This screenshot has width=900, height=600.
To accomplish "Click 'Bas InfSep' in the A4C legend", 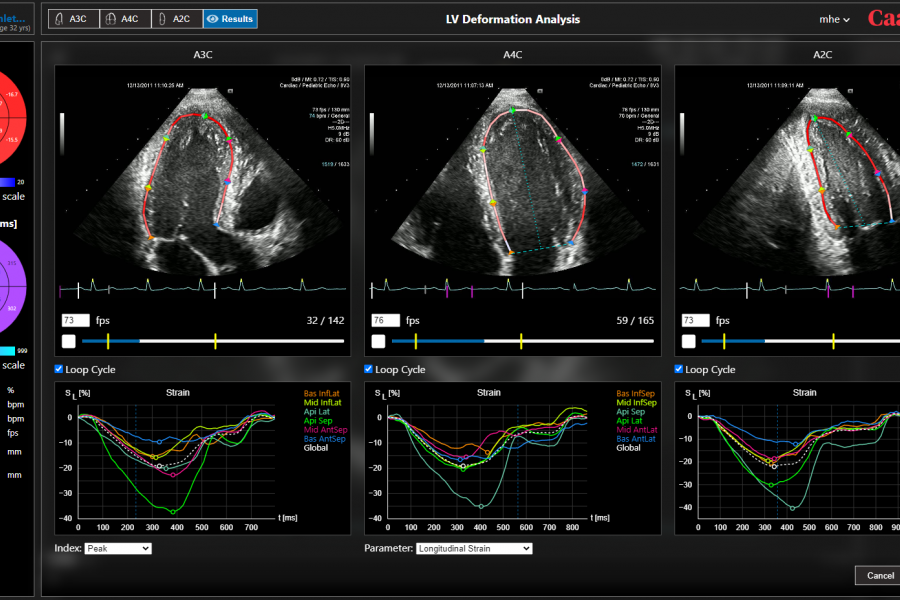I will coord(635,393).
